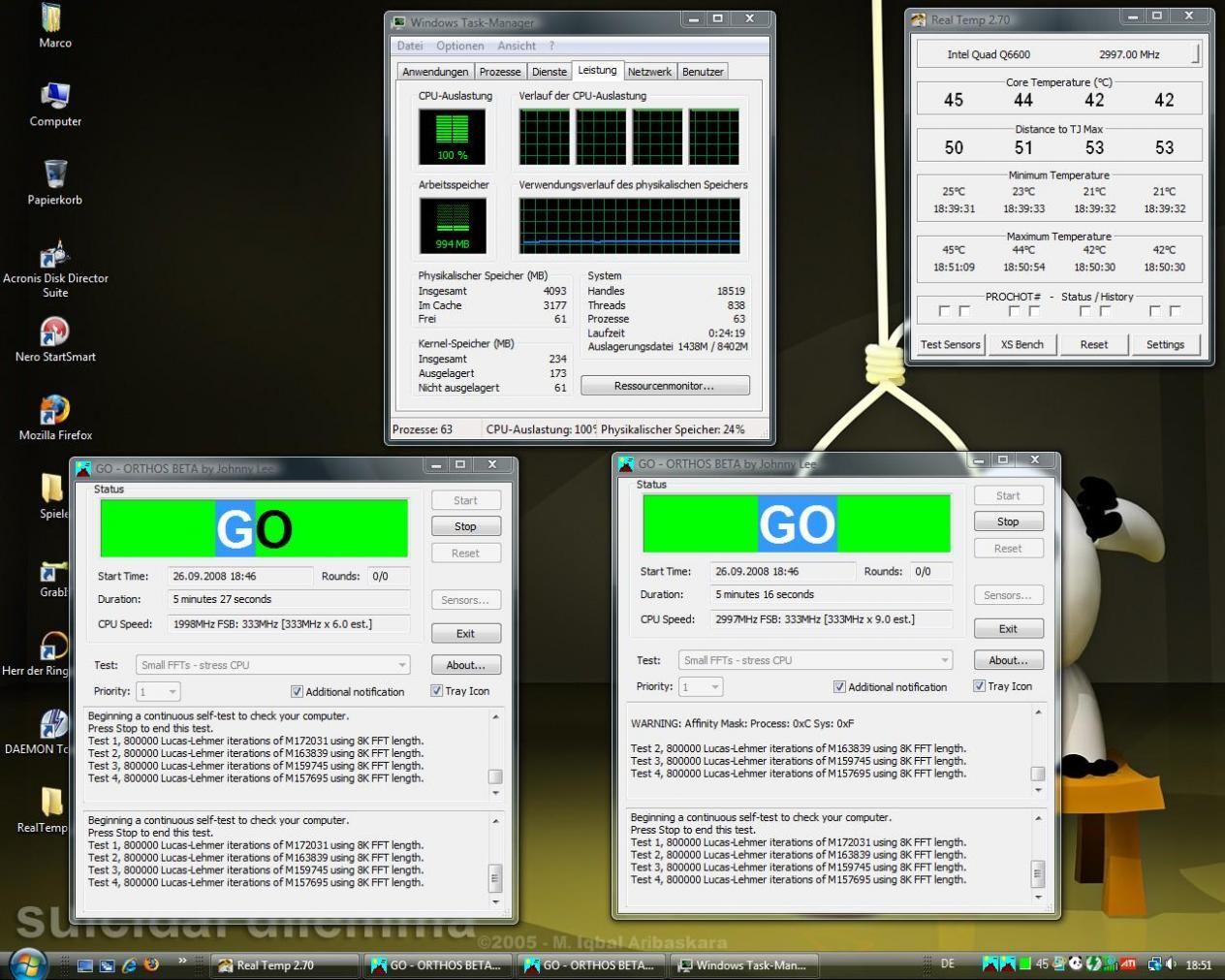Click the volume speaker tray icon

(1171, 964)
